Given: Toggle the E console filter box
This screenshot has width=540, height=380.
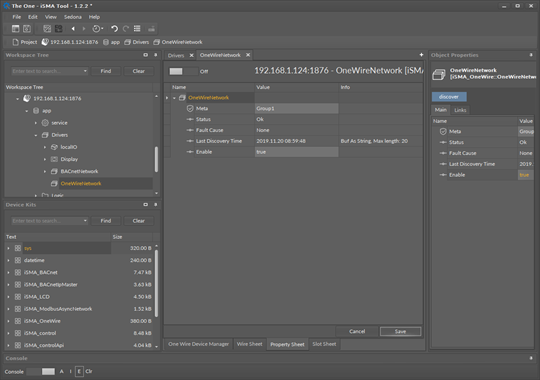Looking at the screenshot, I should click(x=79, y=371).
